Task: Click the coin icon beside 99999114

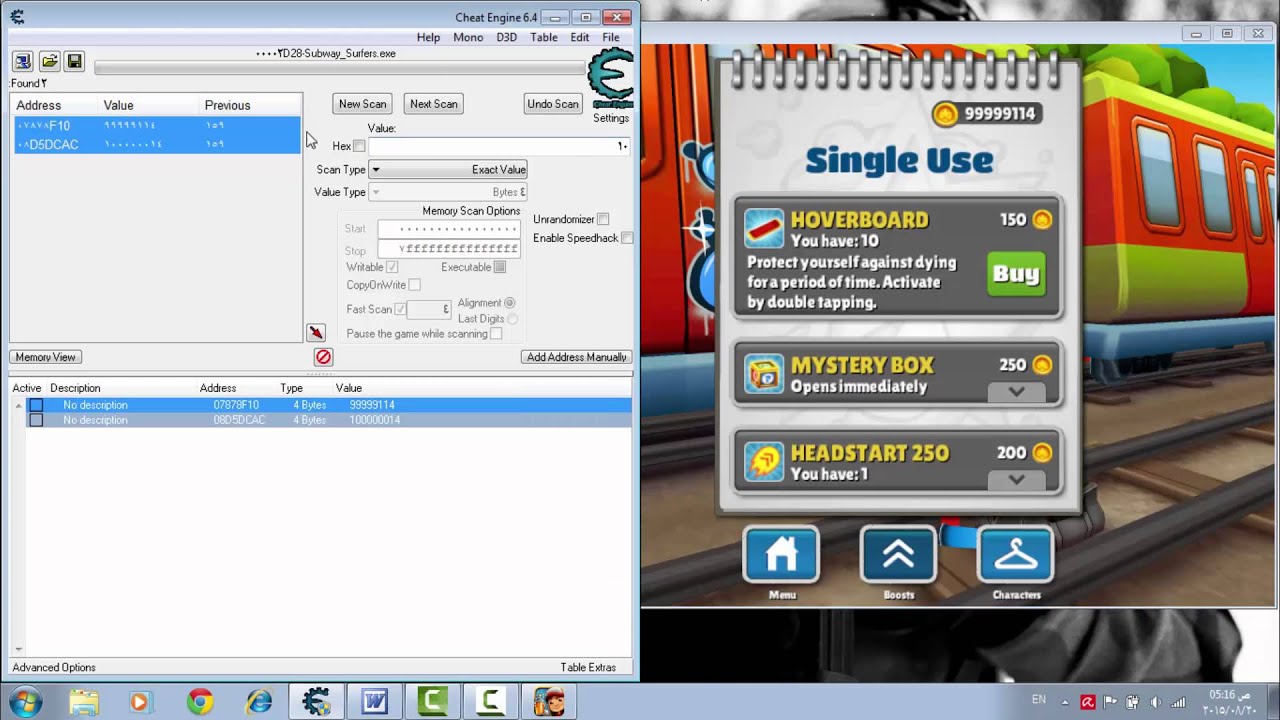Action: pos(945,114)
